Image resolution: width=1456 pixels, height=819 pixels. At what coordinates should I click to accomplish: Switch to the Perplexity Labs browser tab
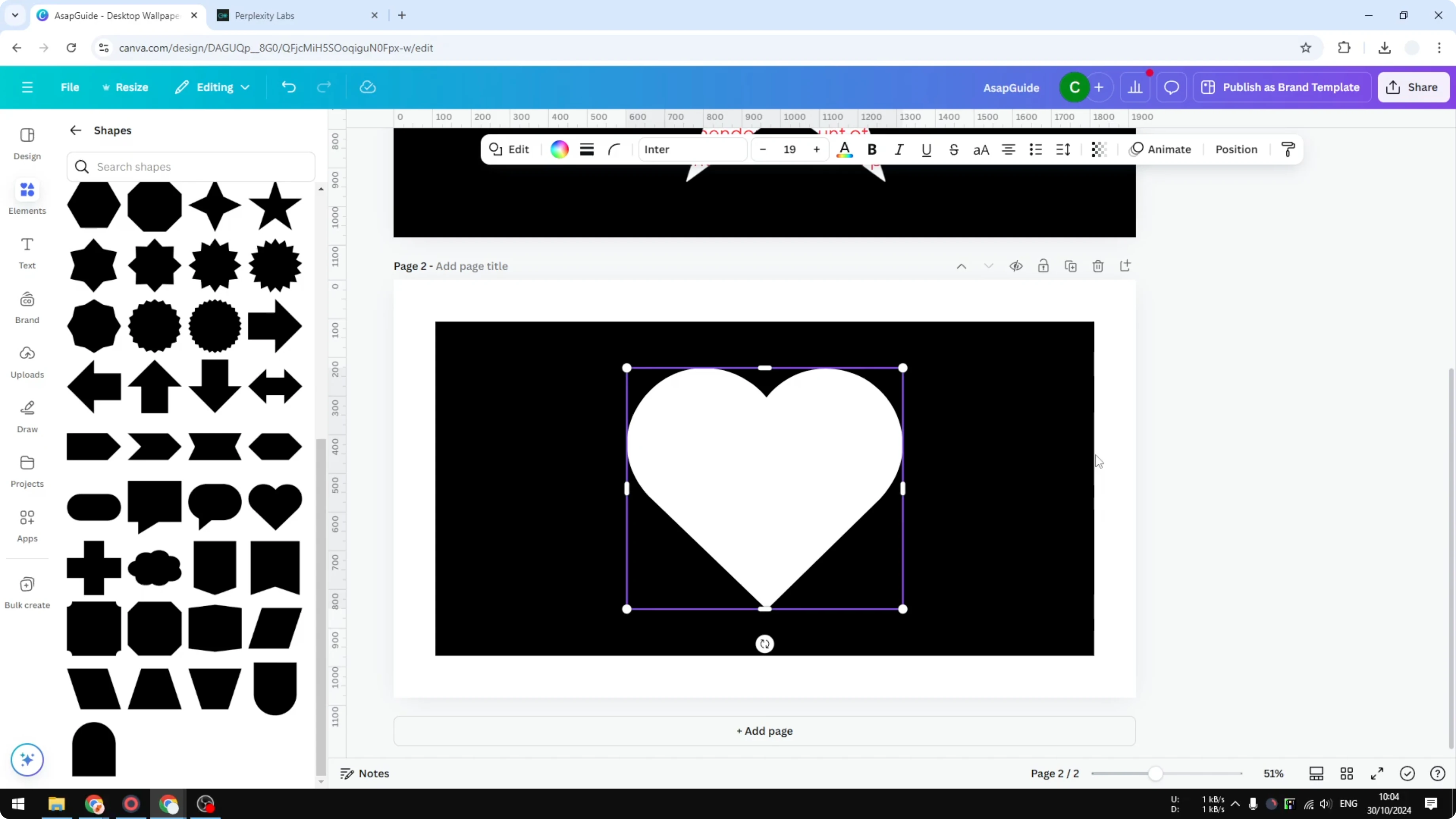(265, 15)
